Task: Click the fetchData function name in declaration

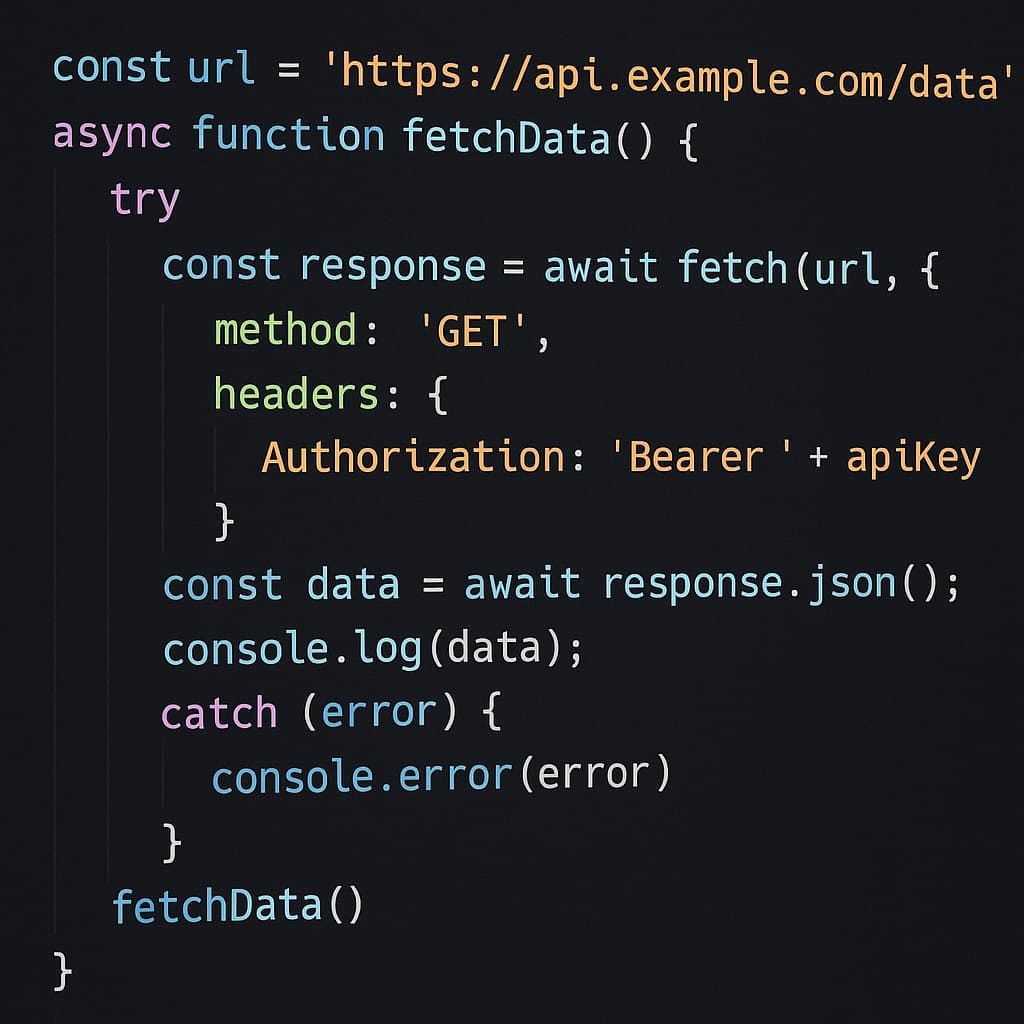Action: [x=506, y=136]
